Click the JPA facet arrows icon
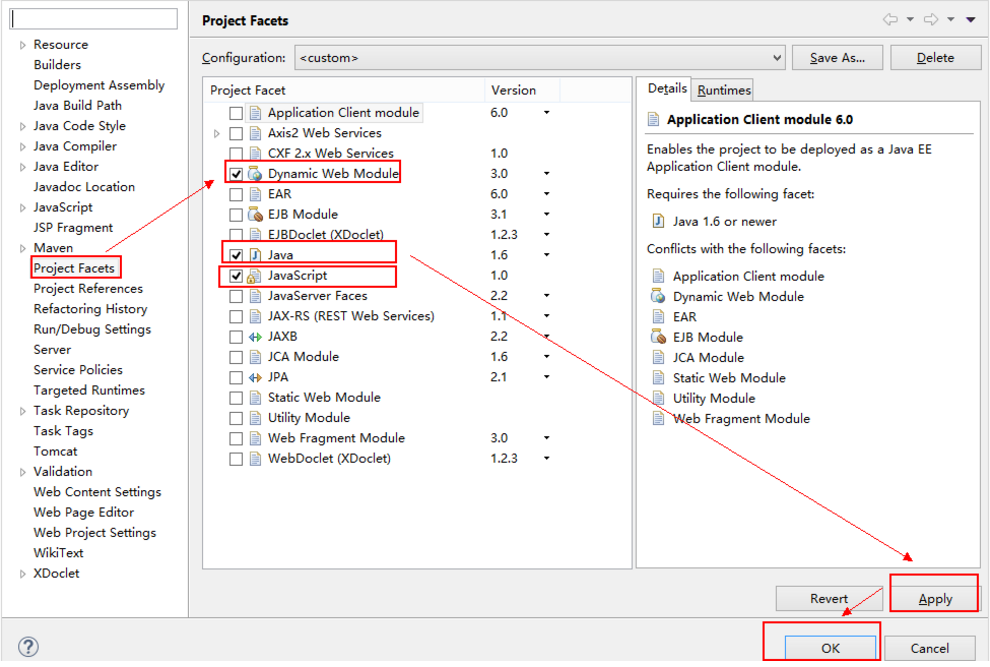990x667 pixels. click(x=255, y=378)
